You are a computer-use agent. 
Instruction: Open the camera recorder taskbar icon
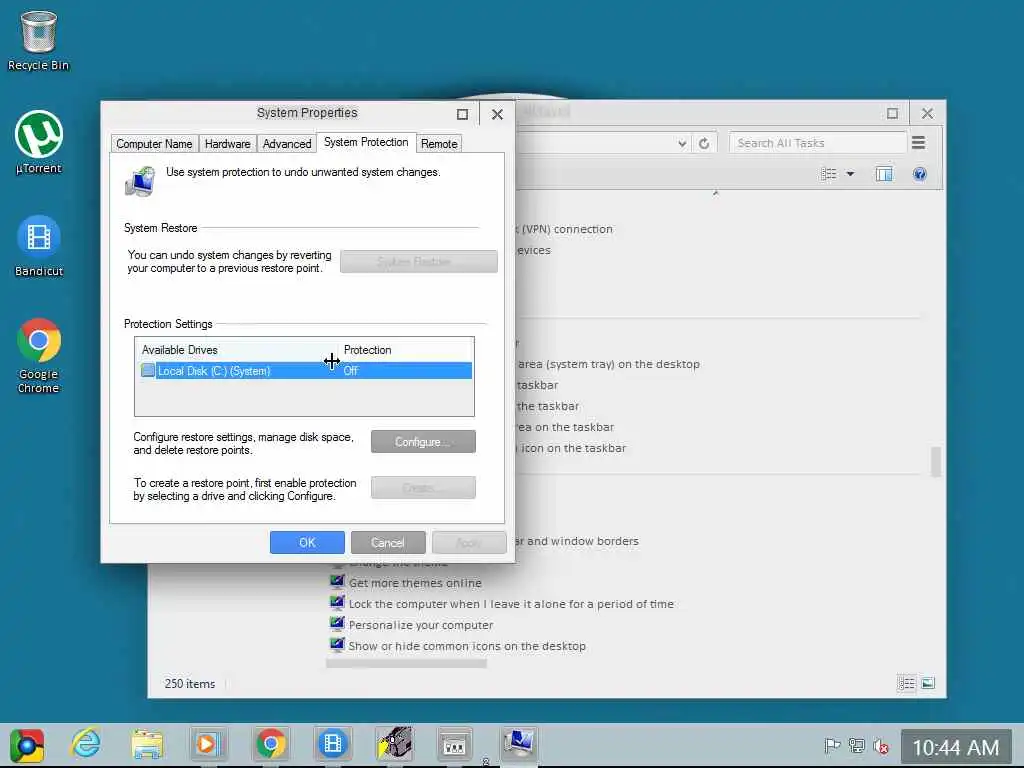(x=394, y=744)
